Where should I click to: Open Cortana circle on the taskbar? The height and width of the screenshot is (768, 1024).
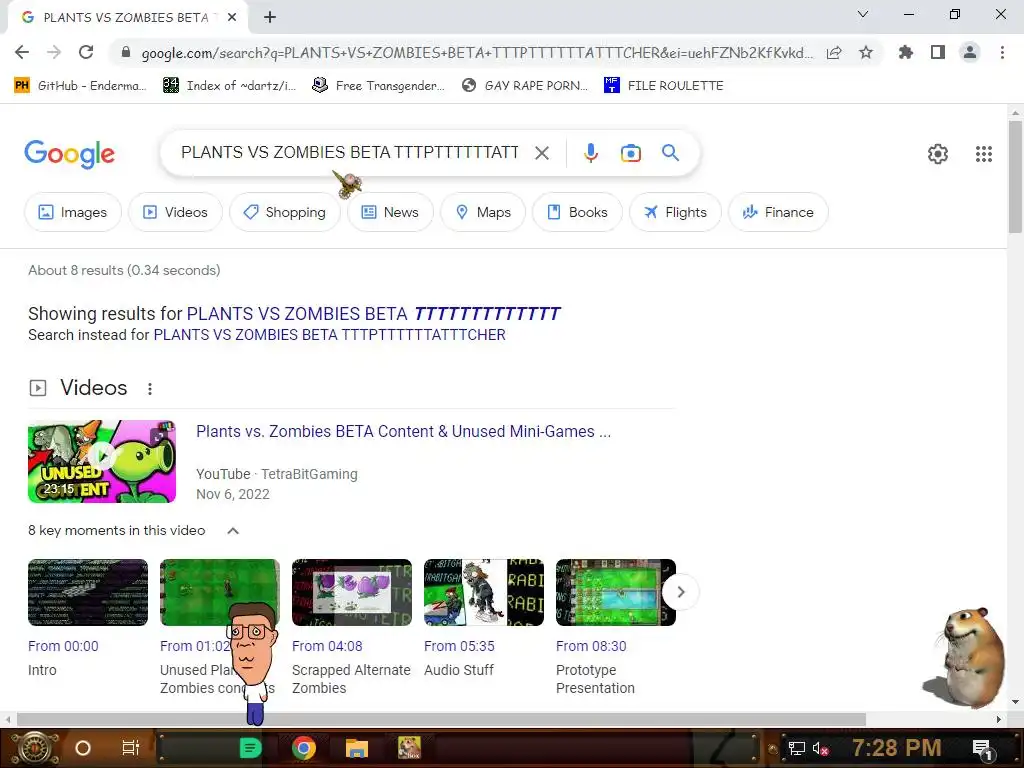tap(83, 748)
